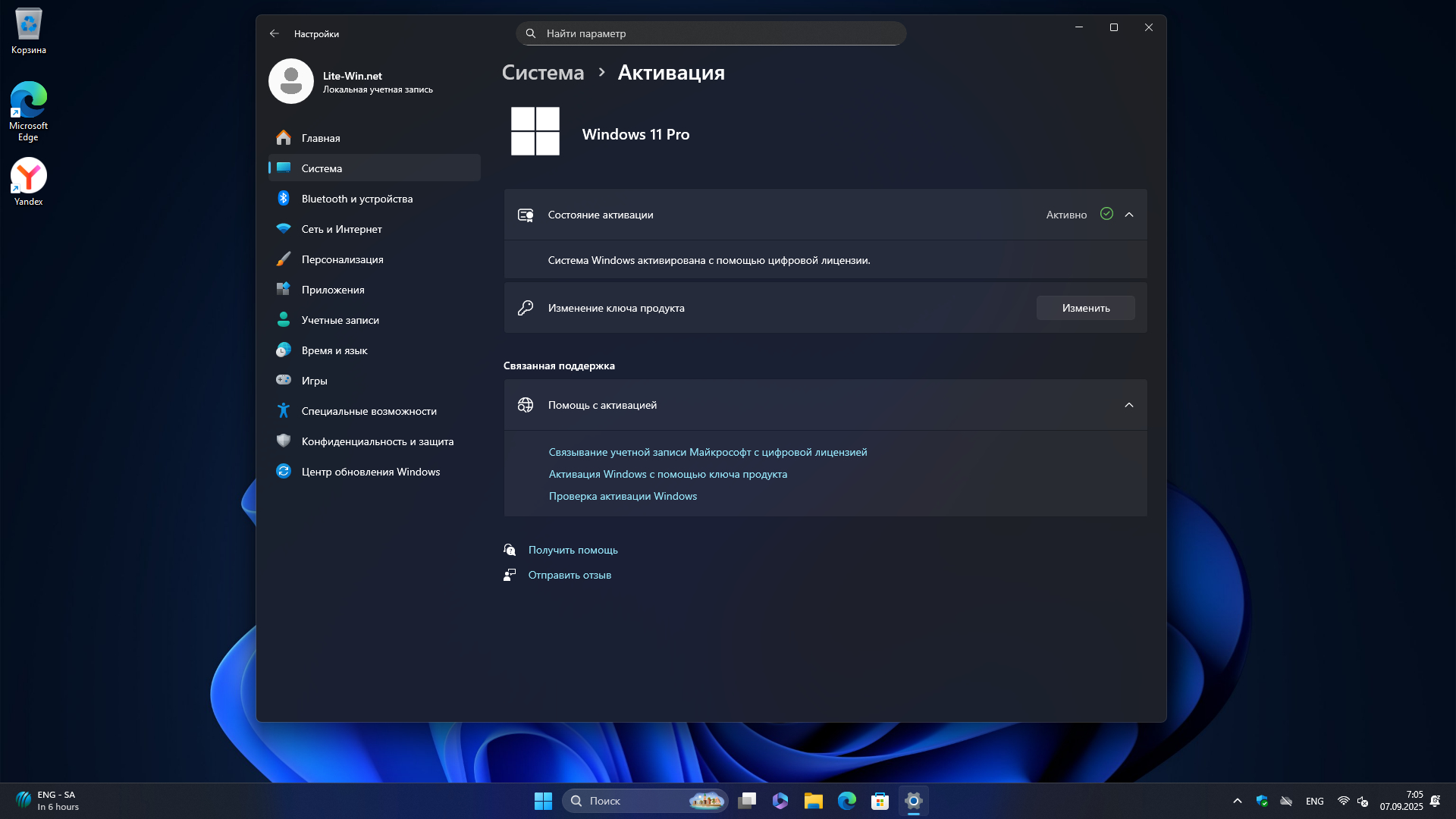1456x819 pixels.
Task: Collapse the activation help section
Action: click(x=1129, y=405)
